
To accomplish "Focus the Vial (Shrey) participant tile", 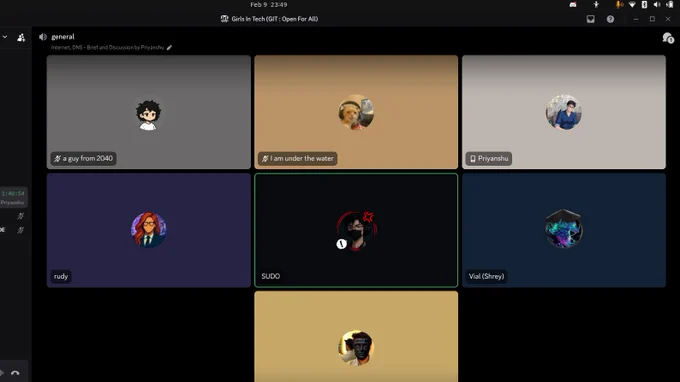I will coord(564,230).
